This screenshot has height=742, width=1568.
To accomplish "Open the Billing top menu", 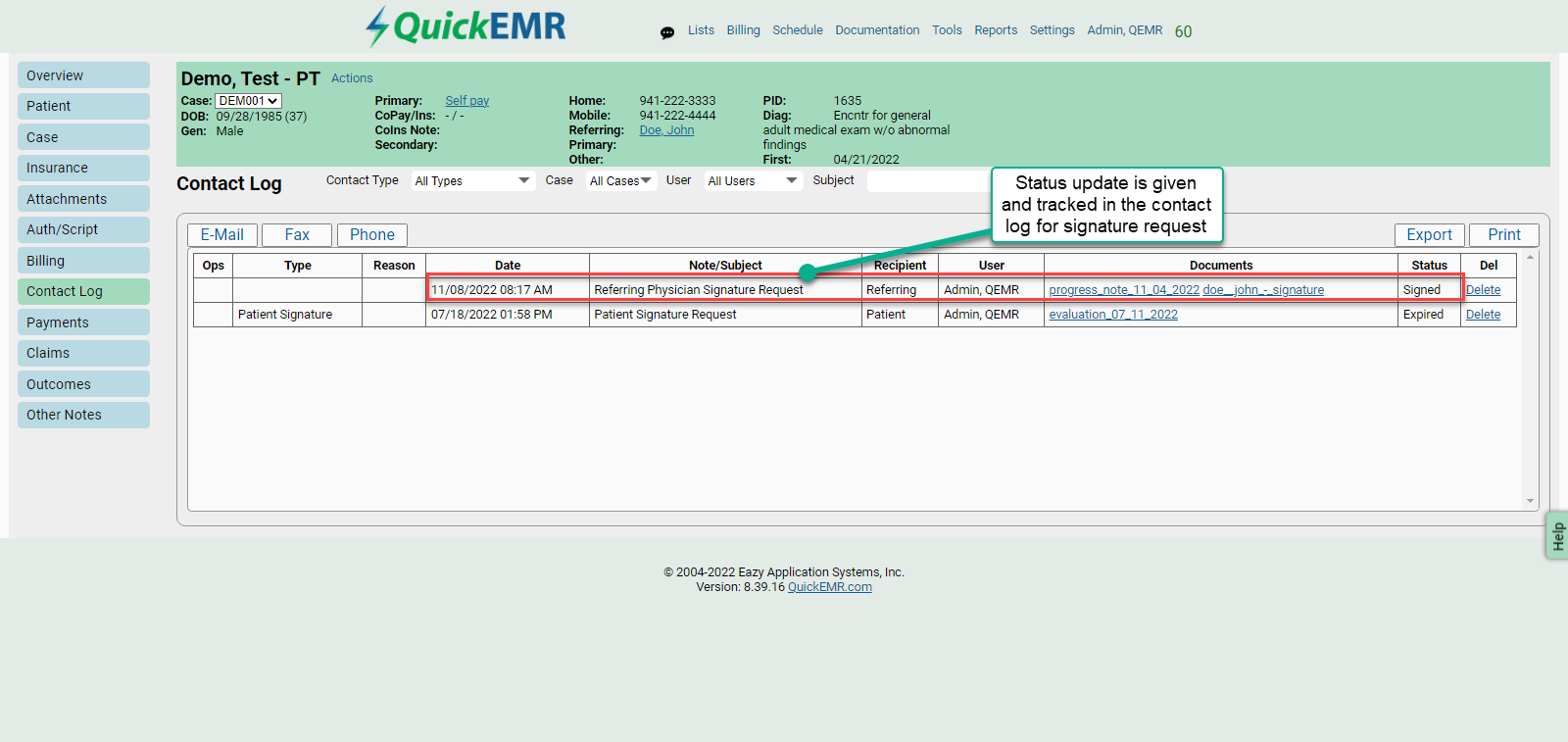I will point(743,30).
